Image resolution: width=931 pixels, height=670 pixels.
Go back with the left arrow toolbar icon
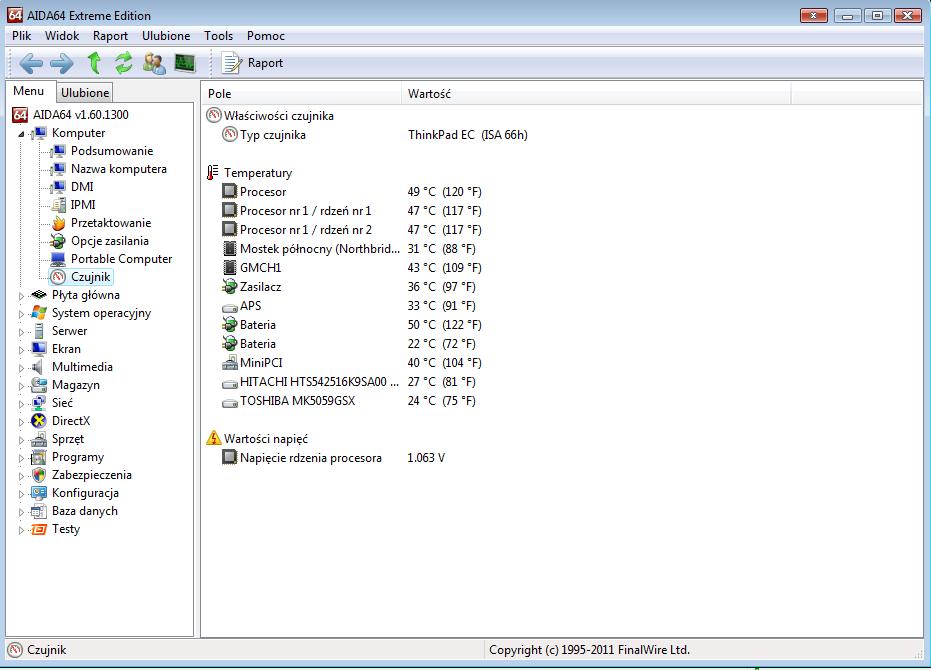(31, 63)
